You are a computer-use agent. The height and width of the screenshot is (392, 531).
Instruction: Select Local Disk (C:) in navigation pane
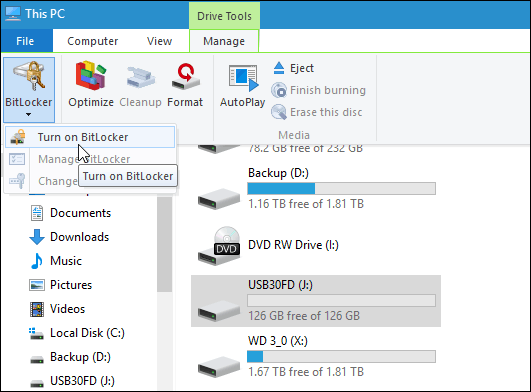[87, 333]
